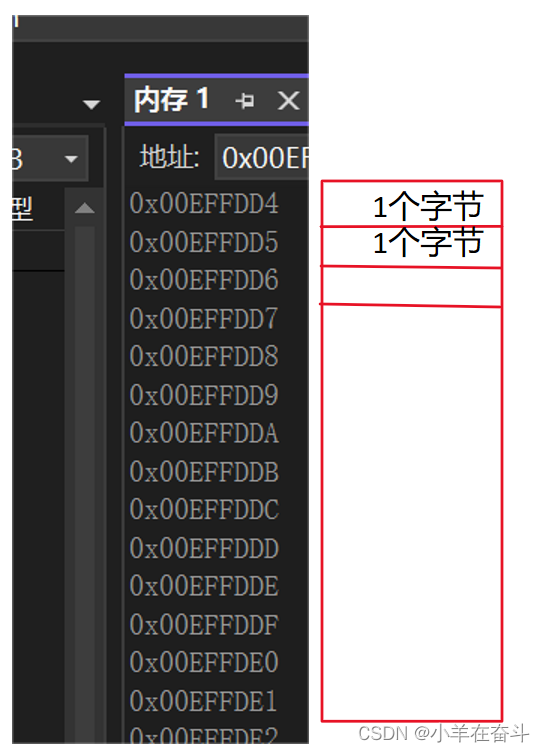Select memory row 0x00EFFDDC
Viewport: 545px width, 752px height.
pos(204,509)
